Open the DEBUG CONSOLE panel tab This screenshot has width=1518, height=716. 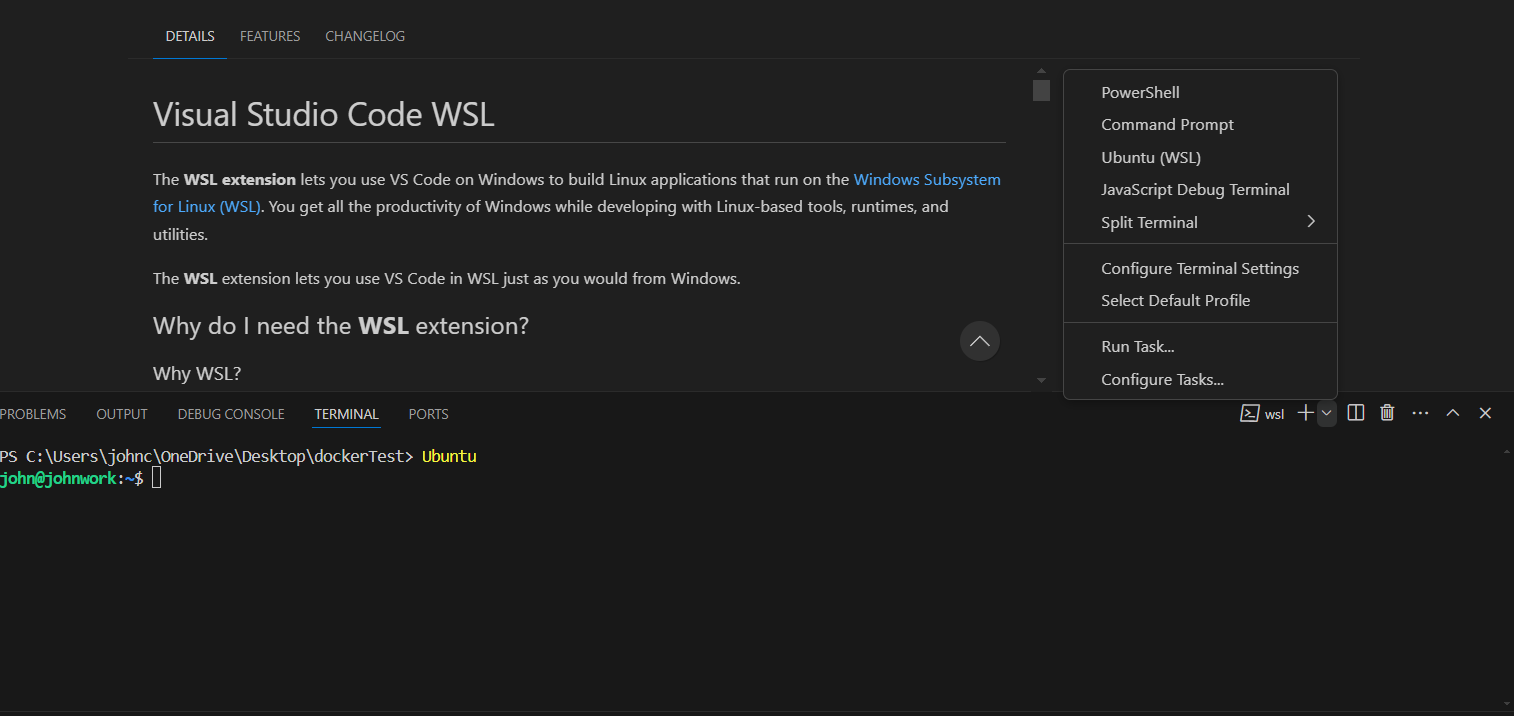[x=231, y=414]
